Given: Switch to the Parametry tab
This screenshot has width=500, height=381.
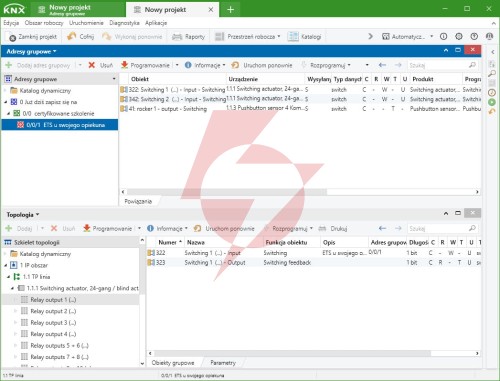Looking at the screenshot, I should tap(223, 363).
